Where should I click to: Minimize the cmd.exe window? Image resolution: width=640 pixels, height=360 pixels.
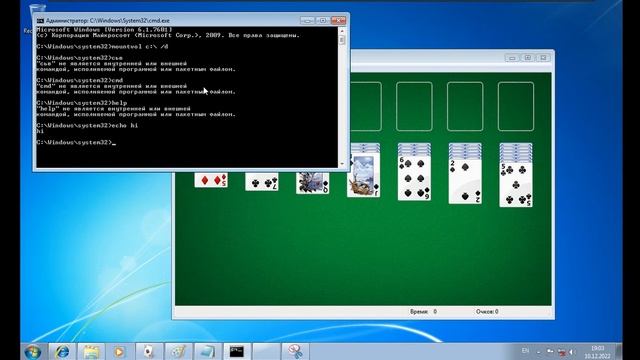click(307, 20)
